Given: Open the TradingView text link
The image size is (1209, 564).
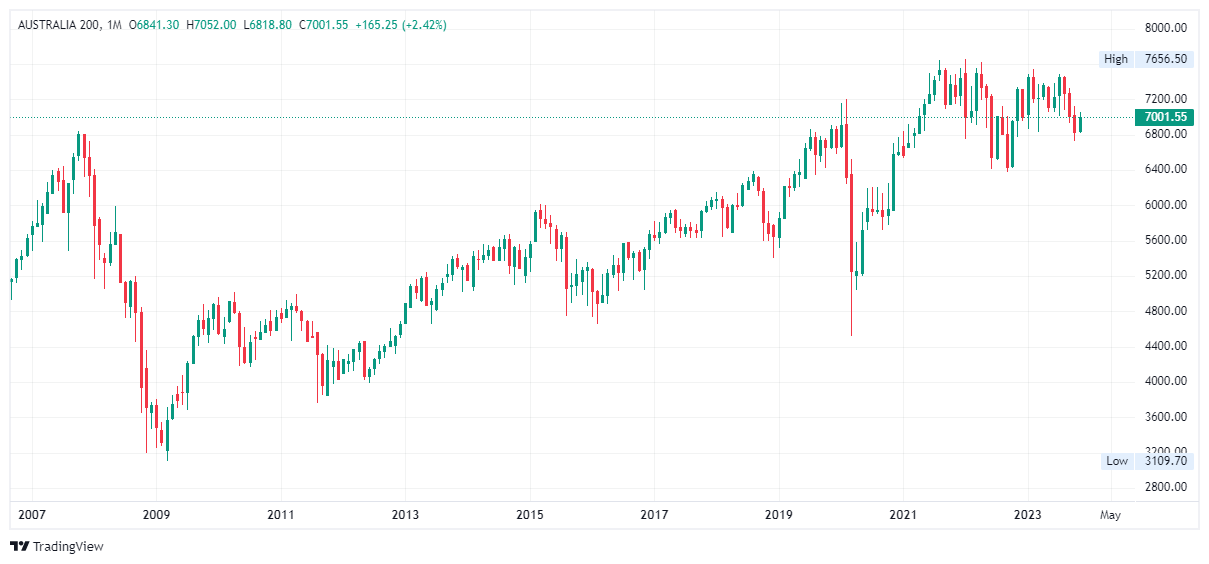Looking at the screenshot, I should [x=68, y=547].
